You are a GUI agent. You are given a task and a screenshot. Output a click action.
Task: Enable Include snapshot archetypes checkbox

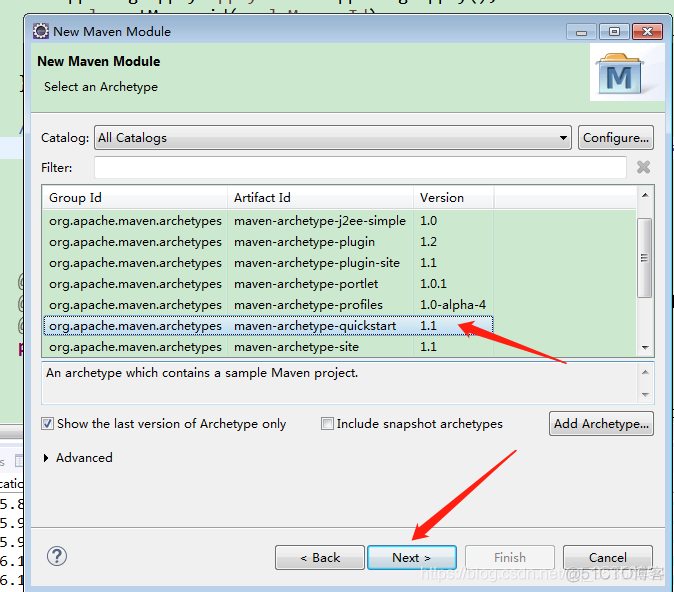[x=327, y=424]
